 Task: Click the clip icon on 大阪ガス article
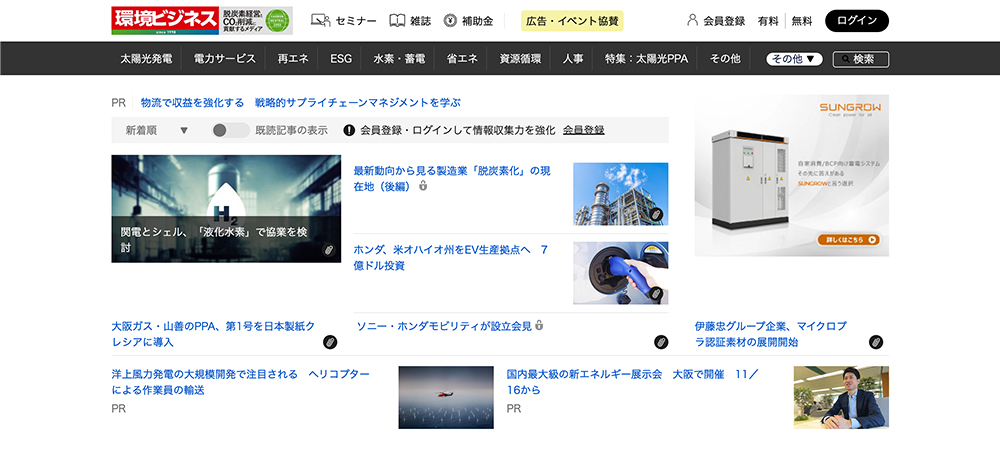click(329, 342)
